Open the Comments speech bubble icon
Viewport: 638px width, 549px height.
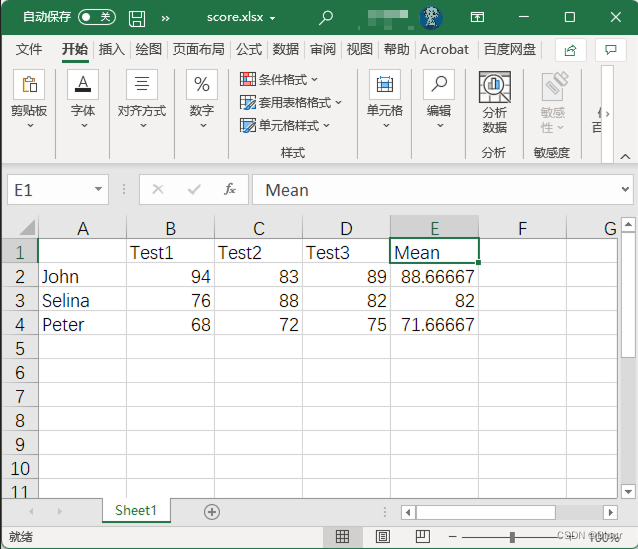tap(610, 50)
